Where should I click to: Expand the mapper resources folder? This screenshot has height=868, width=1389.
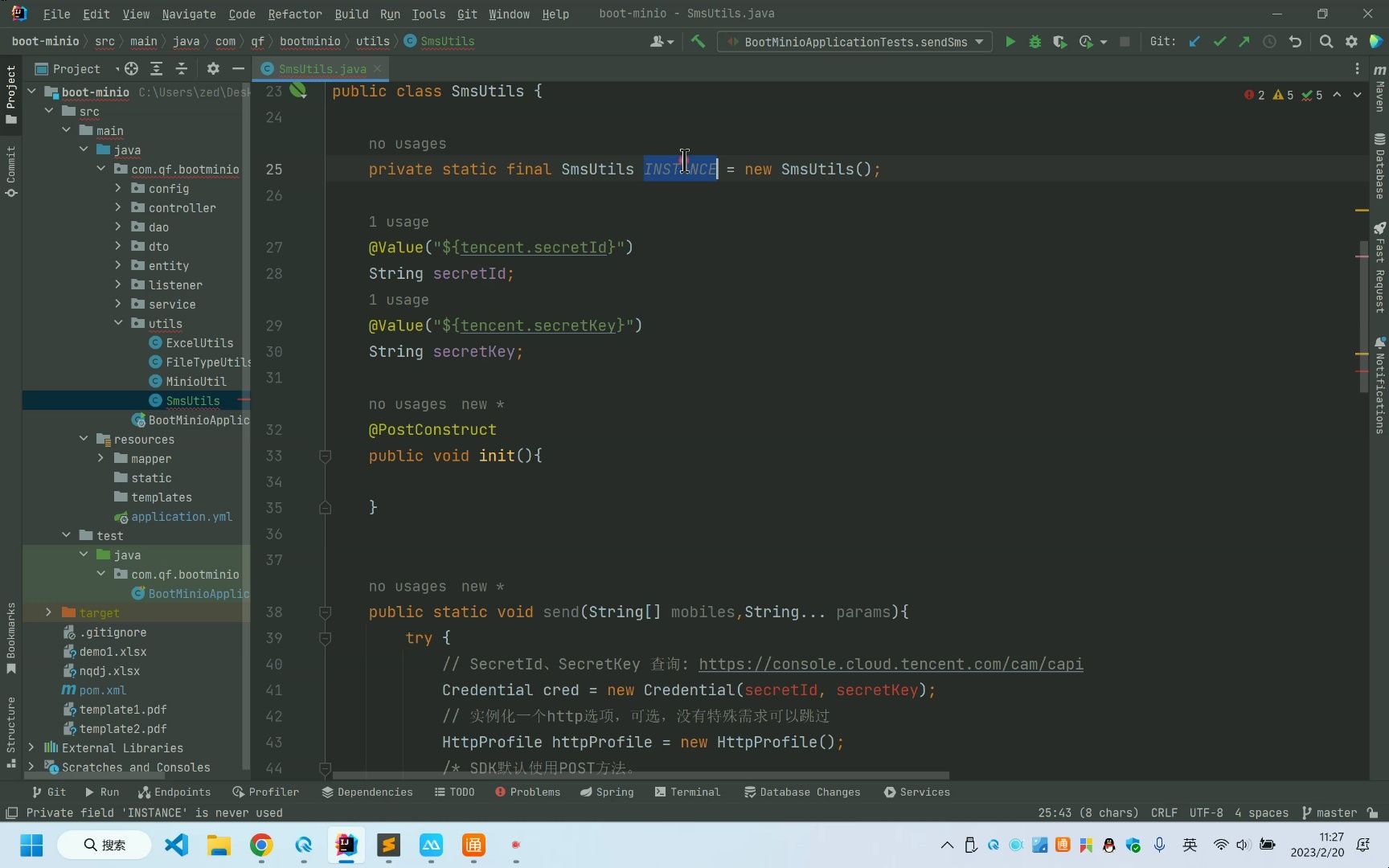(100, 458)
